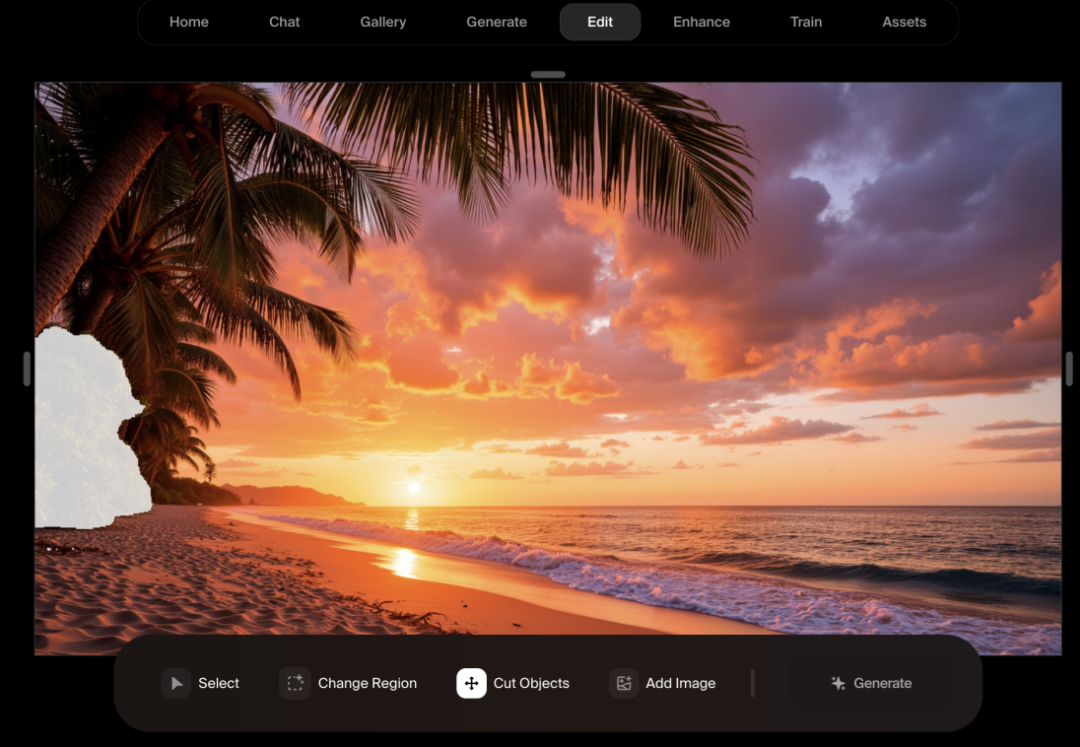
Task: Open the Home tab
Action: (189, 22)
